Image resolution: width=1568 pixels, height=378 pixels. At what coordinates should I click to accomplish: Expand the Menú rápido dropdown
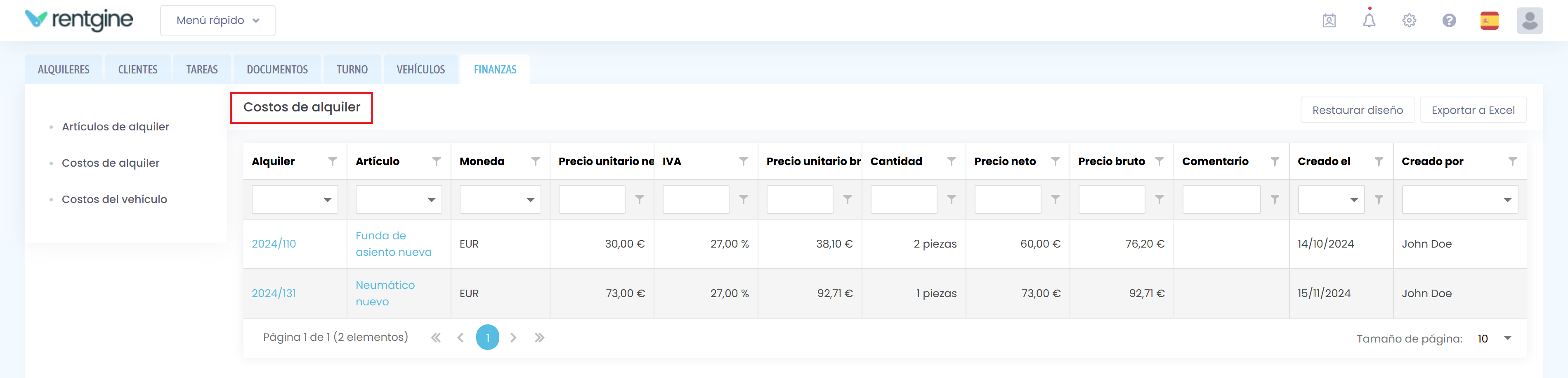pyautogui.click(x=217, y=21)
